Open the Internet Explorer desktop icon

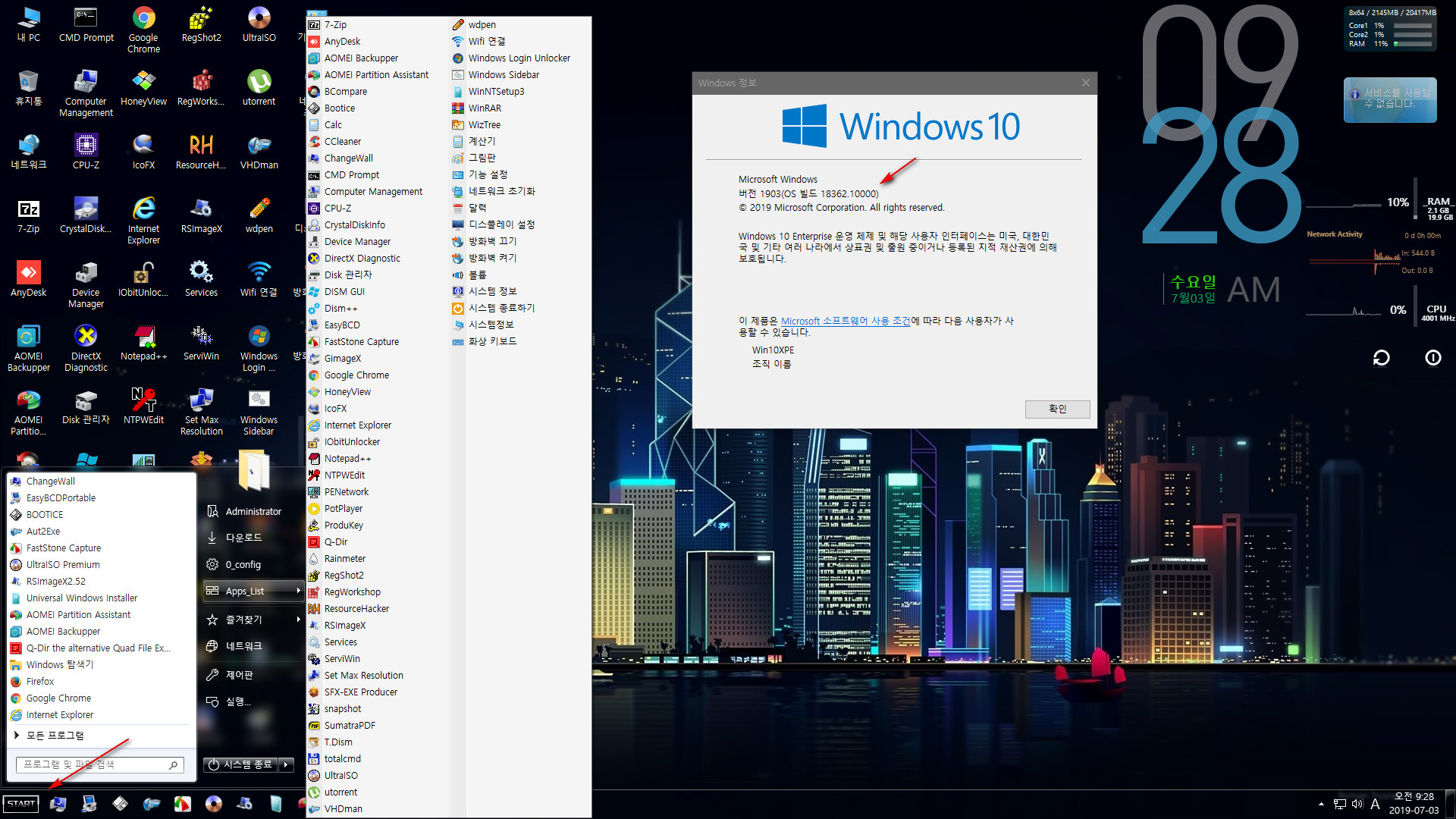(x=143, y=221)
